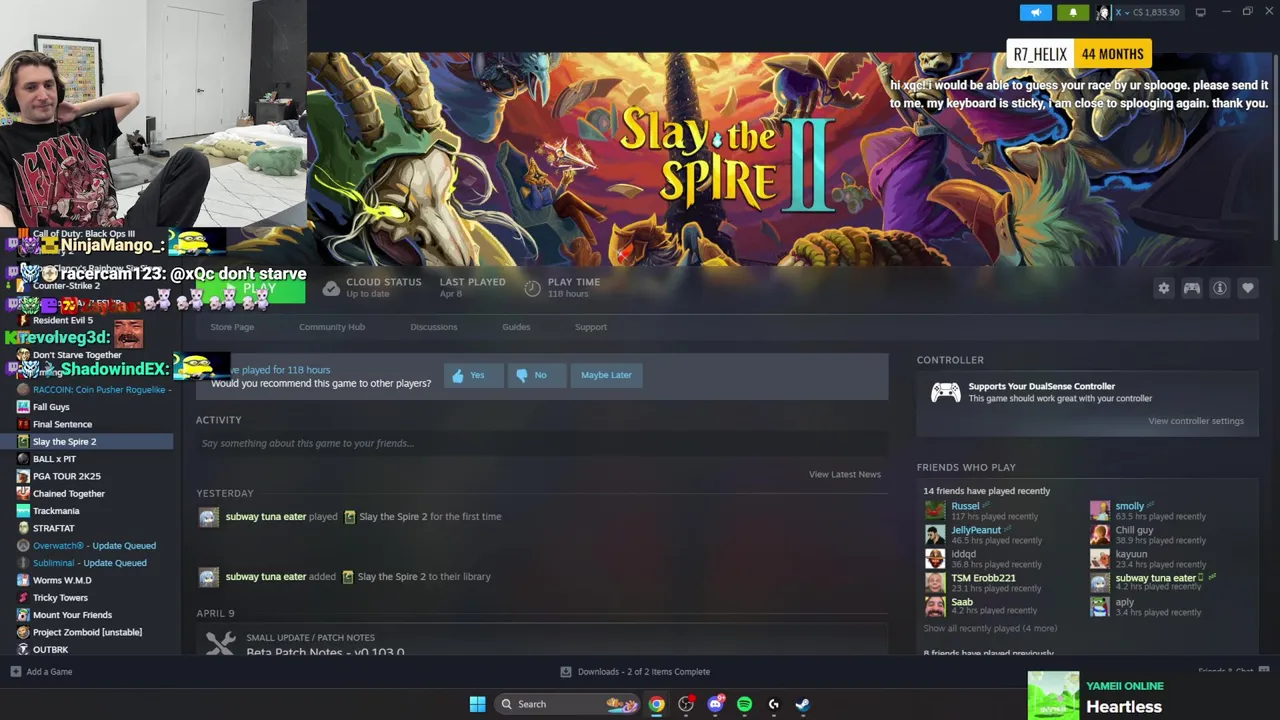Select STRAFTAT in library list
The width and height of the screenshot is (1280, 720).
point(53,528)
